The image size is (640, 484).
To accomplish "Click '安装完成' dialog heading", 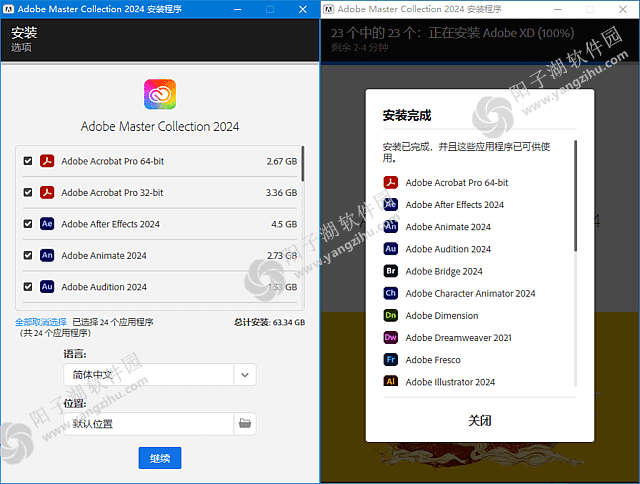I will click(x=407, y=115).
